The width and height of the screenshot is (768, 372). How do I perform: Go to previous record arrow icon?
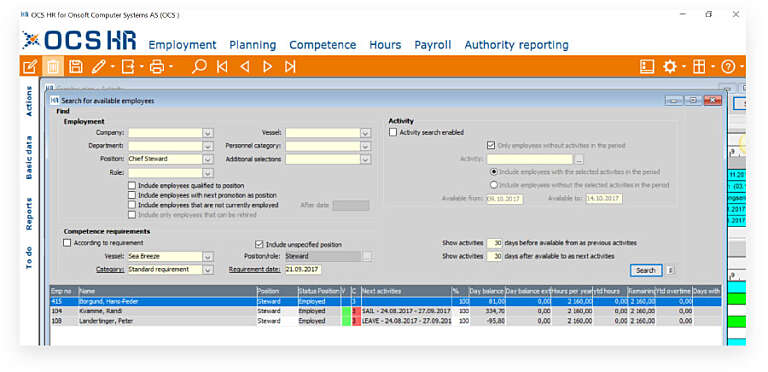pyautogui.click(x=245, y=67)
